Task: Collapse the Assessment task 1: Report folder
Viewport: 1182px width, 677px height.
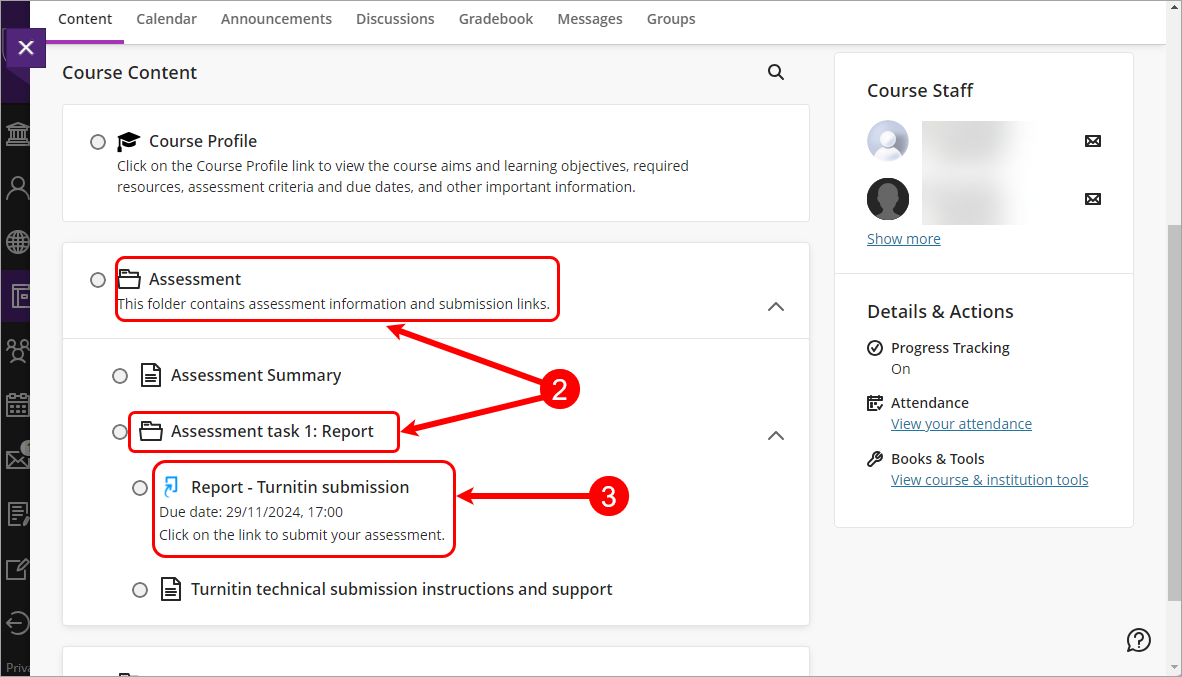Action: point(775,435)
